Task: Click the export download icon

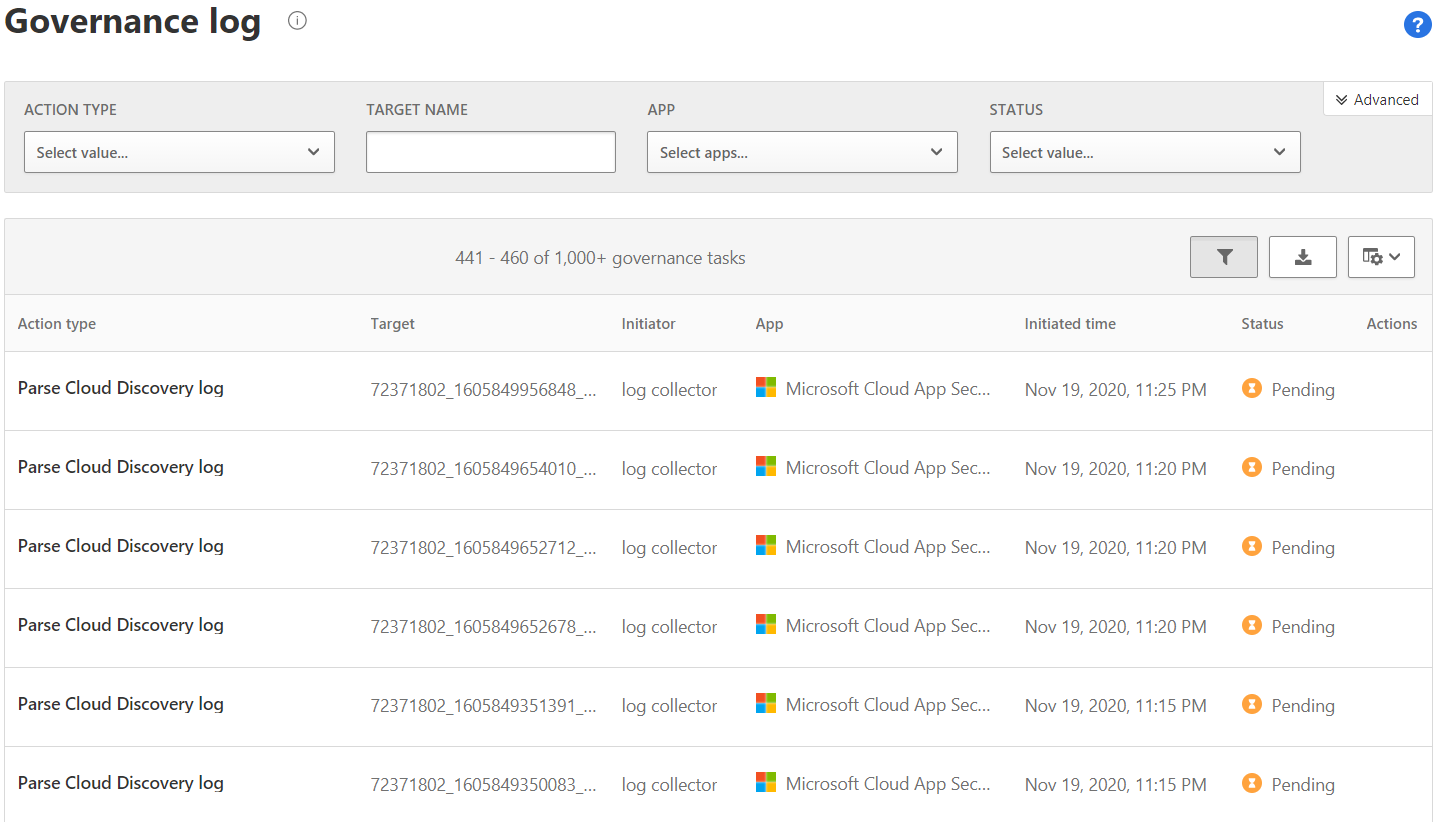Action: (x=1302, y=257)
